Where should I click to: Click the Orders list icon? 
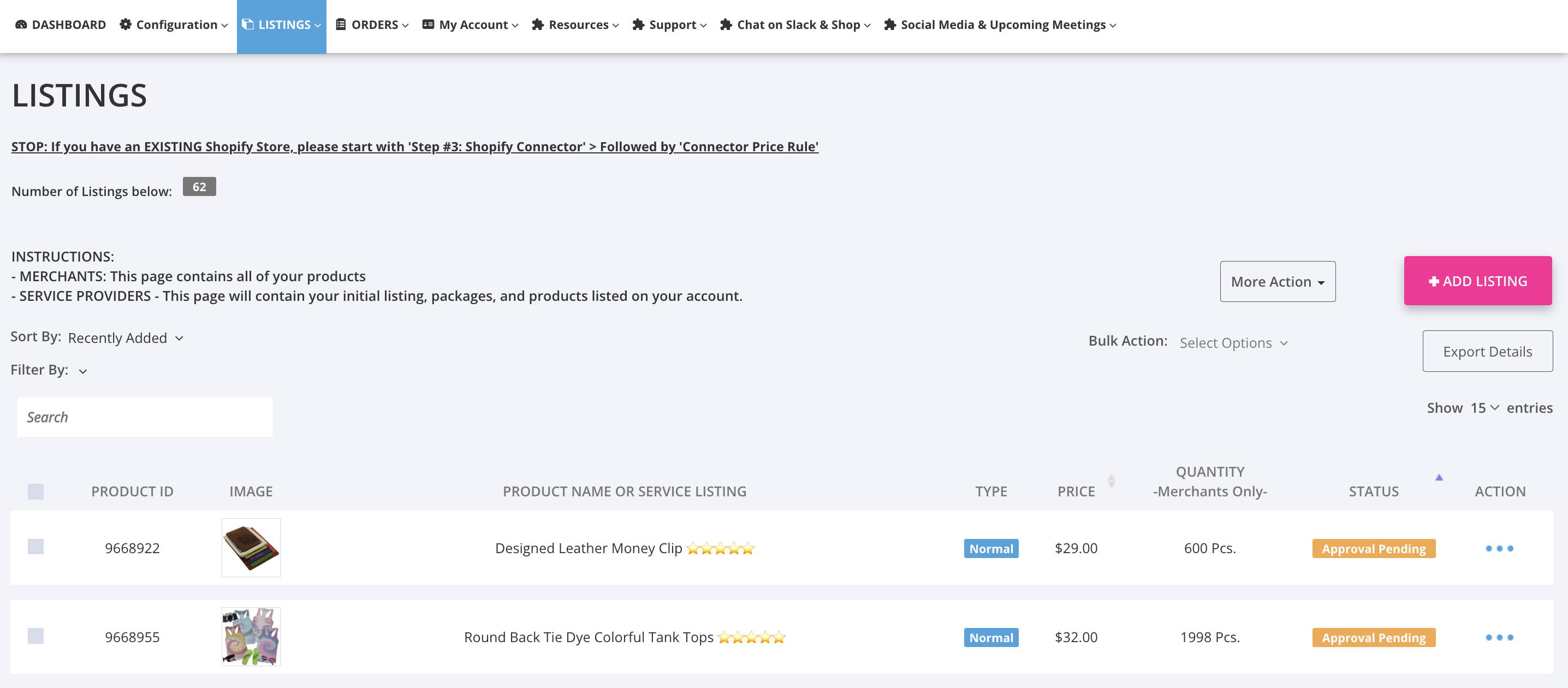click(341, 25)
